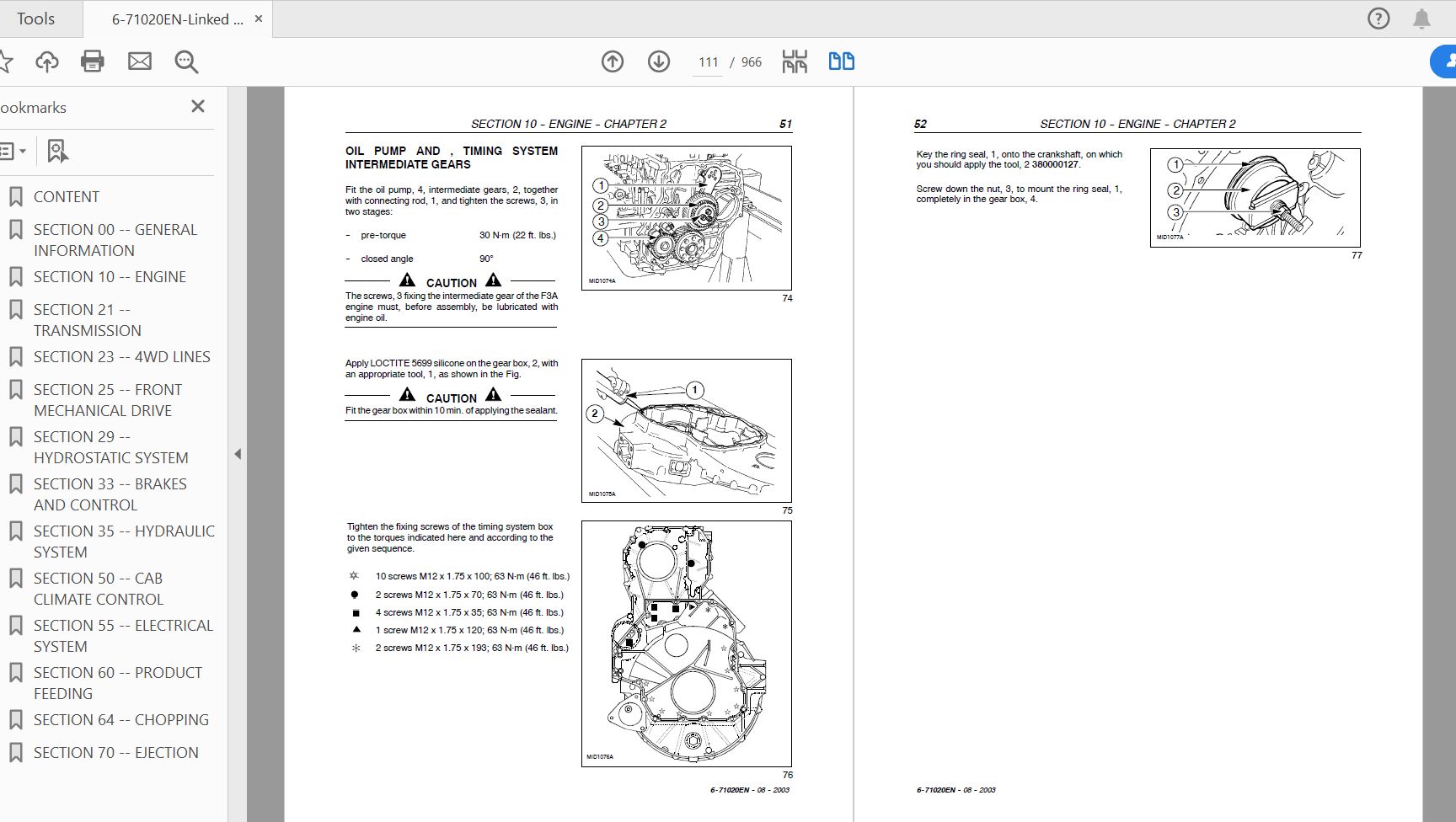Open SECTION 55 -- ELECTRICAL SYSTEM bookmark

(123, 636)
